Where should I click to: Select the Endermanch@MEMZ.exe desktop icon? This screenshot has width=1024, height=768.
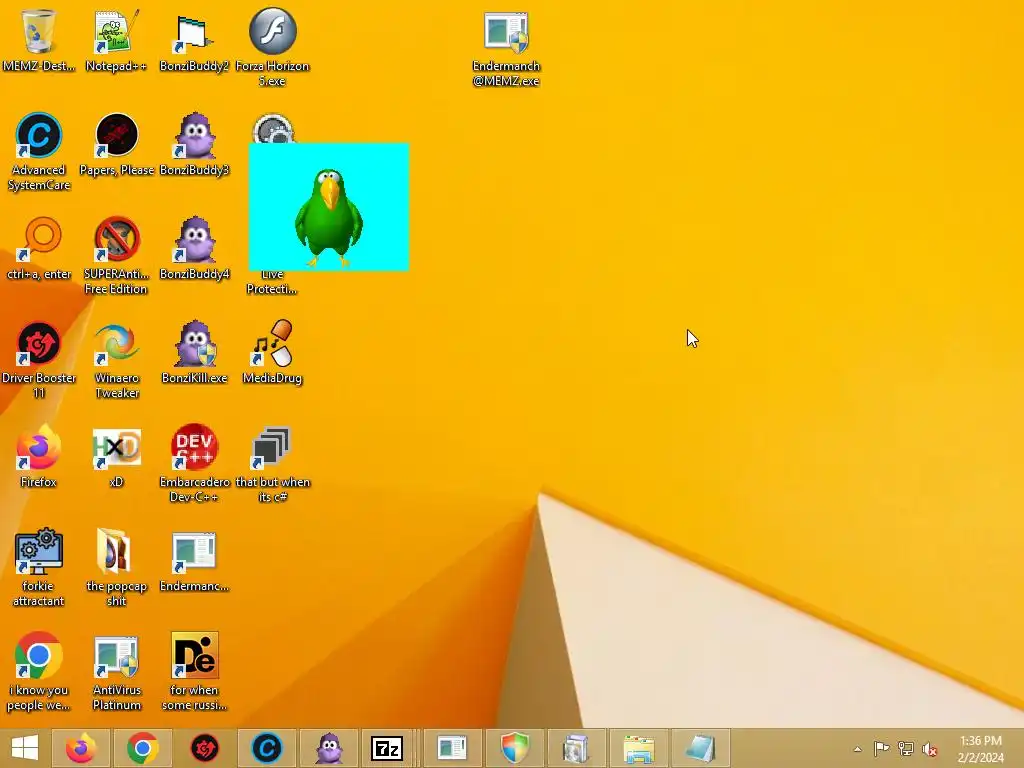pos(506,48)
